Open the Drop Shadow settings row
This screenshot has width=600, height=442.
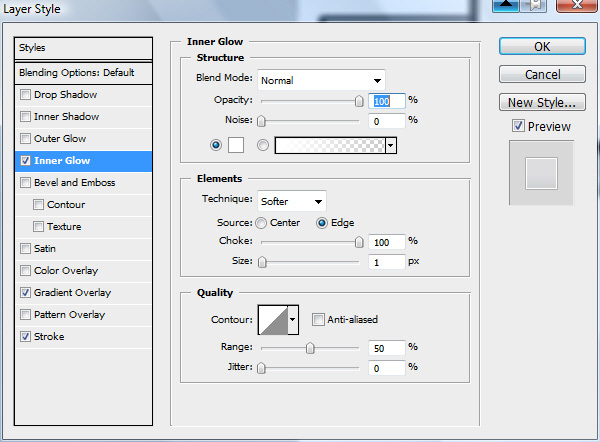[x=83, y=95]
